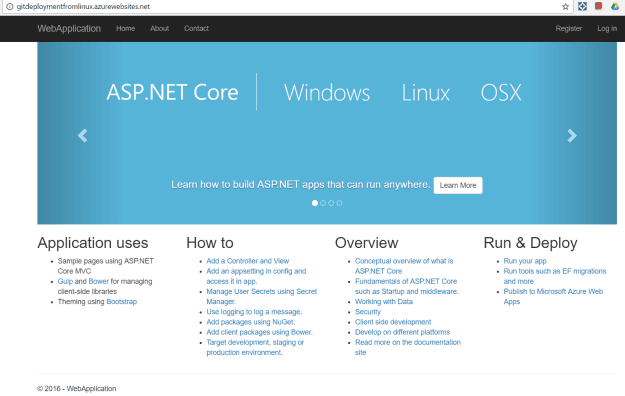Open the Contact nav item

coord(196,28)
